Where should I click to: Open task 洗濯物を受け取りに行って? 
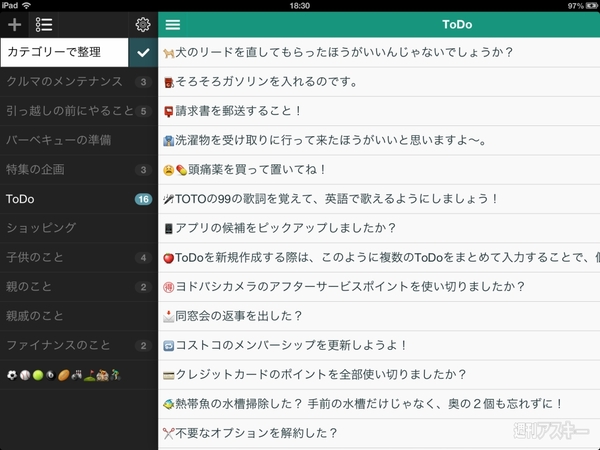(379, 140)
